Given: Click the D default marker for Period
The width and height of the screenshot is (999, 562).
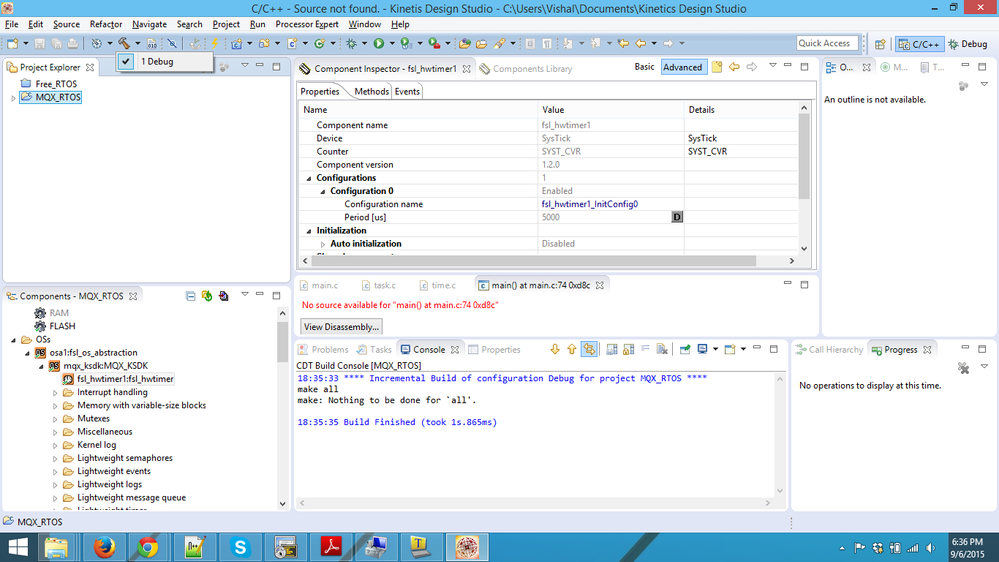Looking at the screenshot, I should click(677, 217).
